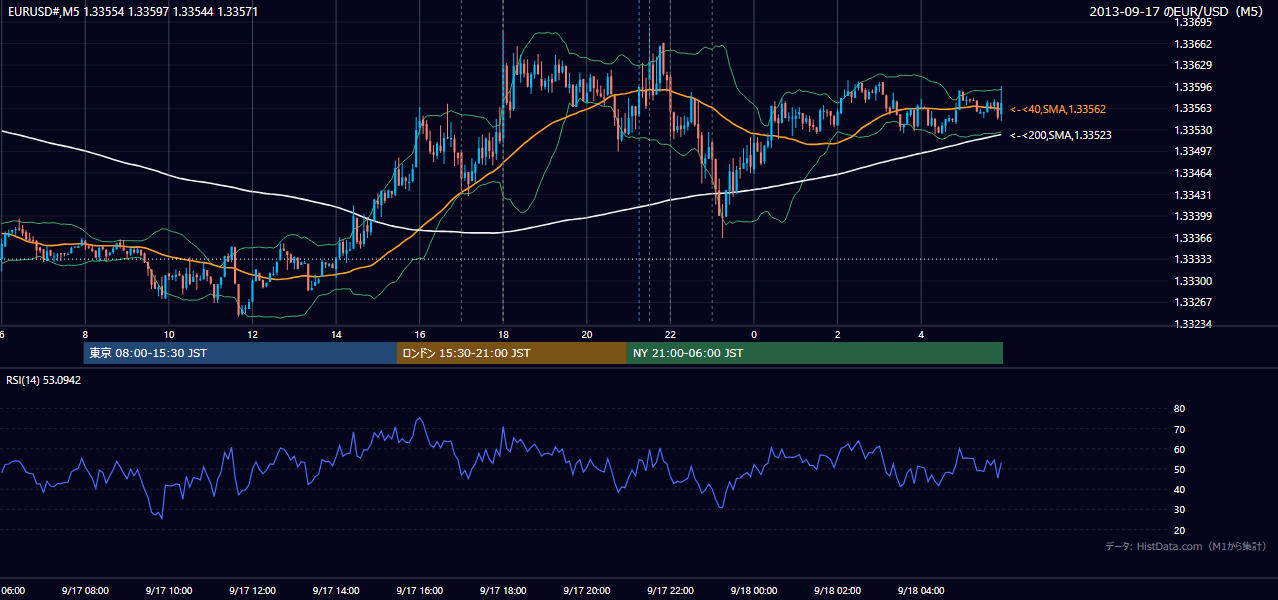
Task: Click price level 1.33234 on axis
Action: click(1192, 324)
